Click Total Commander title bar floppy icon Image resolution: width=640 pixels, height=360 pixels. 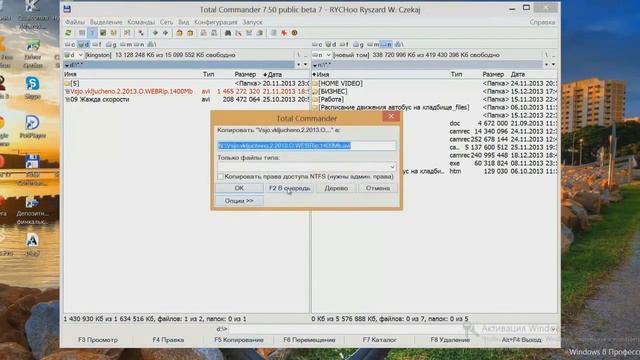(67, 9)
